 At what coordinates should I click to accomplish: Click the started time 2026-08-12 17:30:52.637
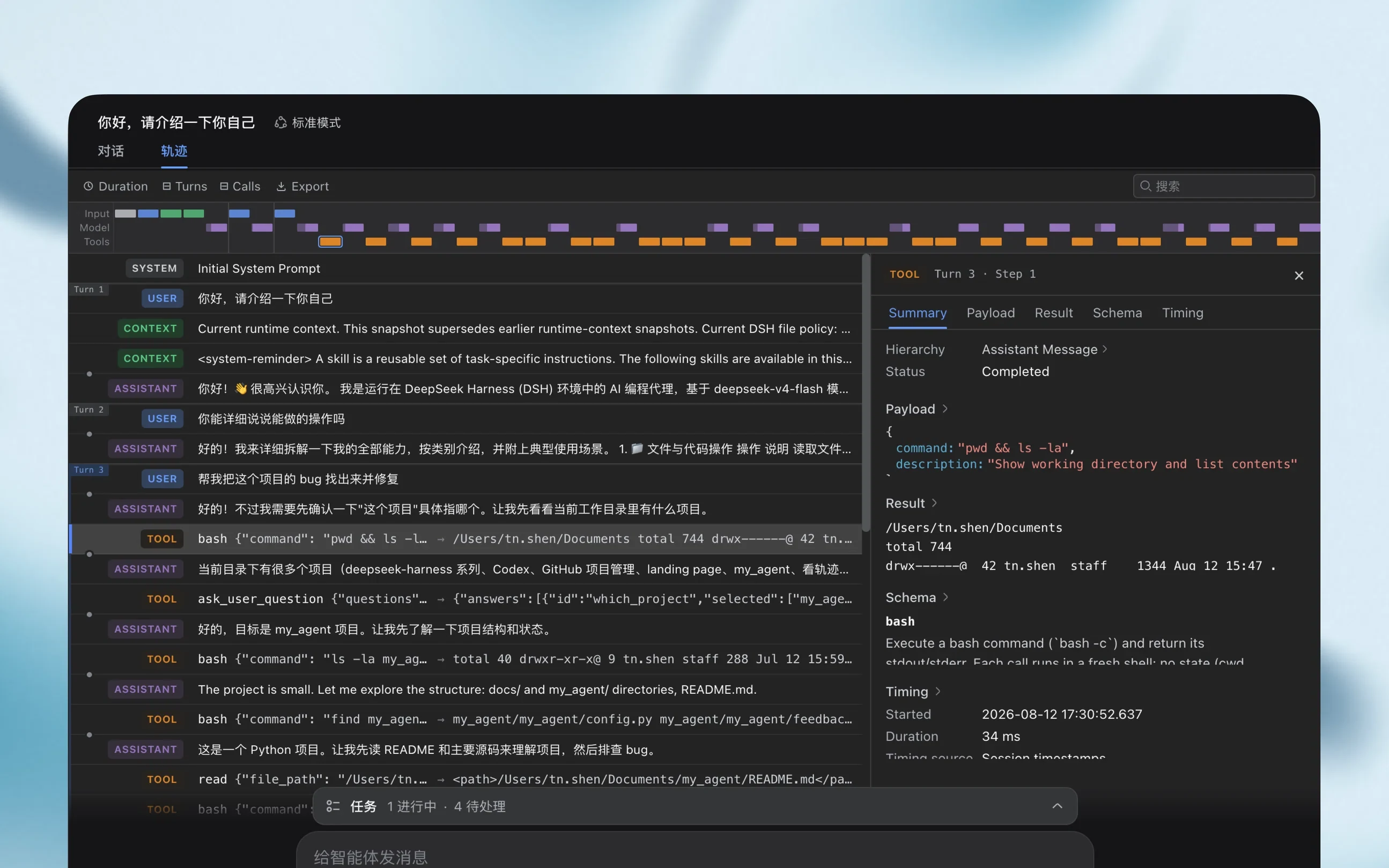(1062, 714)
